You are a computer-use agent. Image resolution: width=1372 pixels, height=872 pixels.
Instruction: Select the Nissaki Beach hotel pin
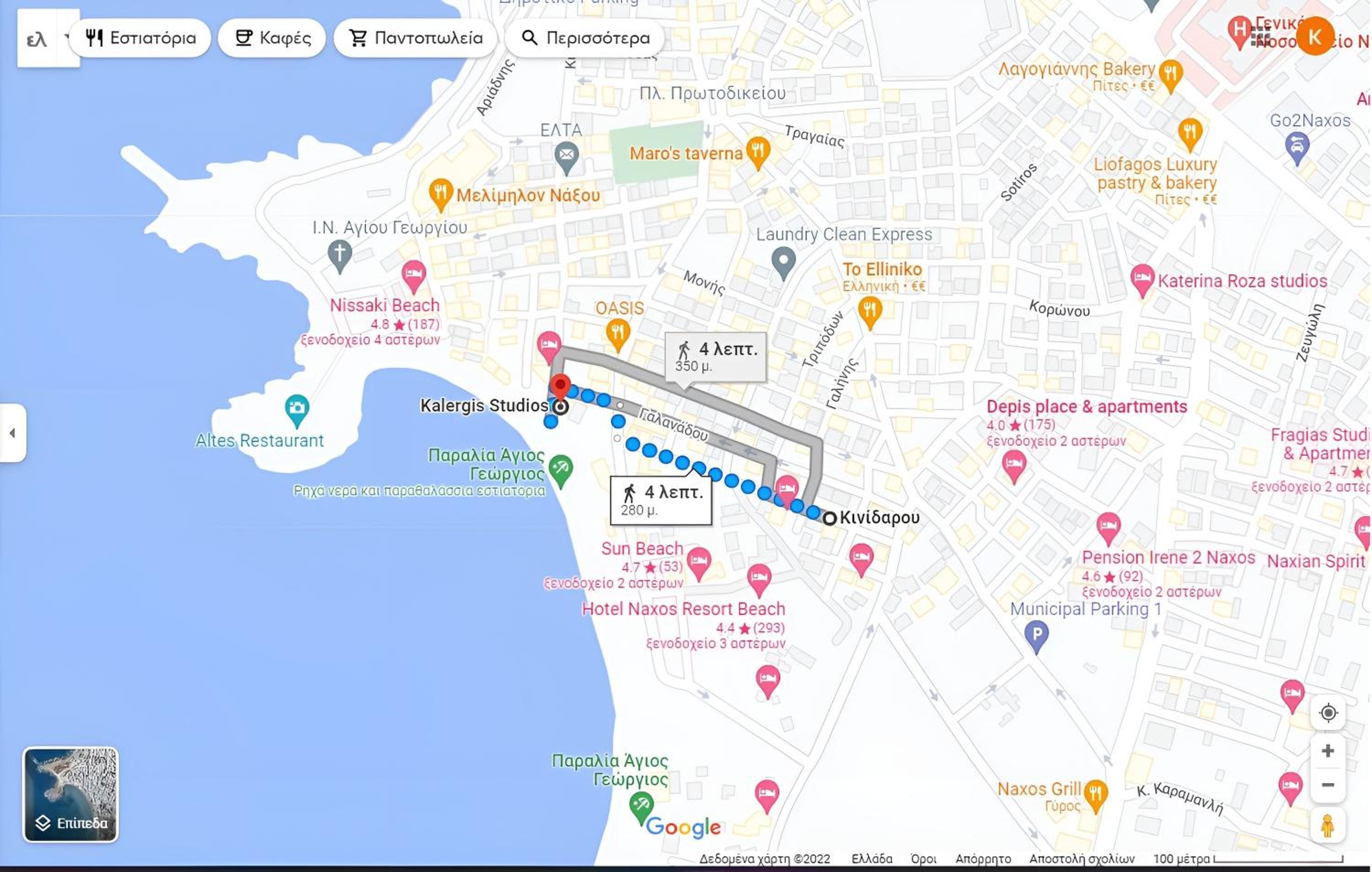pos(413,277)
